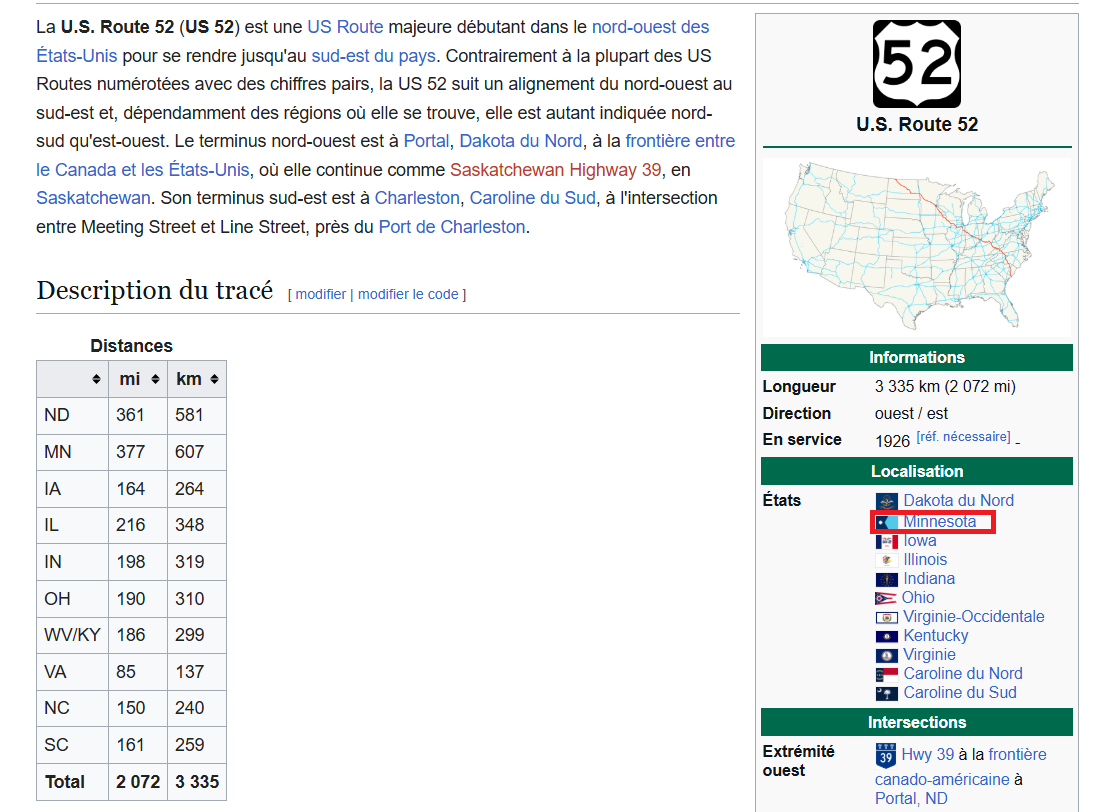Click the Minnesota flag icon

pos(886,522)
